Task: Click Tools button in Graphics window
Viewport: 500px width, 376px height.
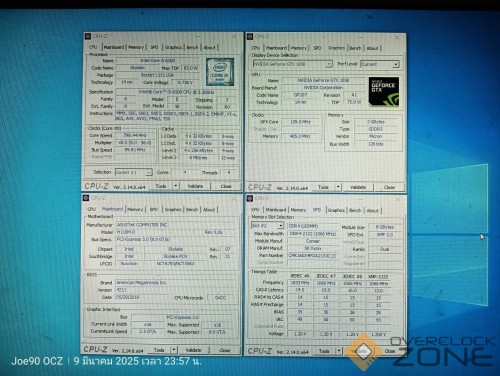Action: coord(323,187)
